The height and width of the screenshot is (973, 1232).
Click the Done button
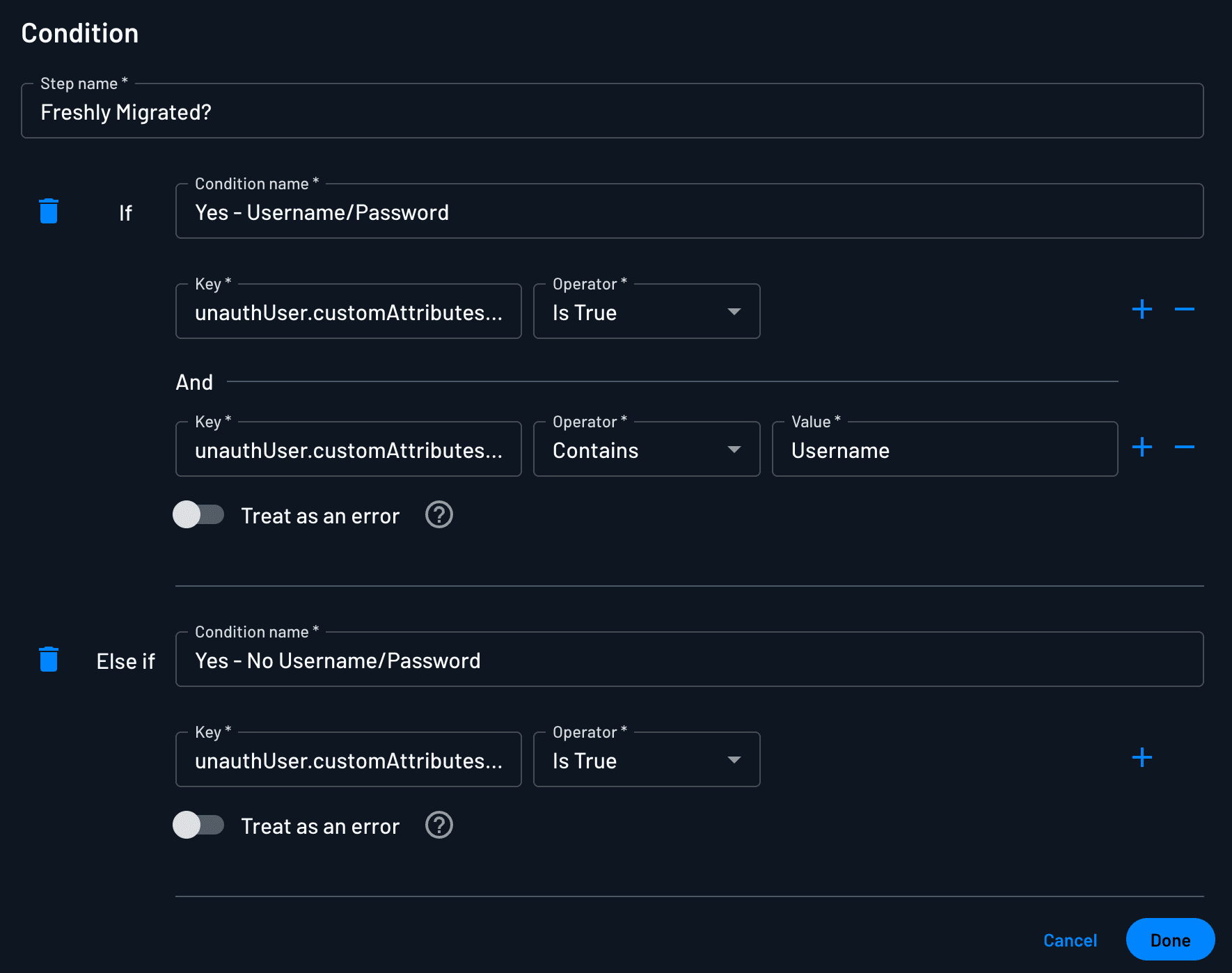point(1170,939)
